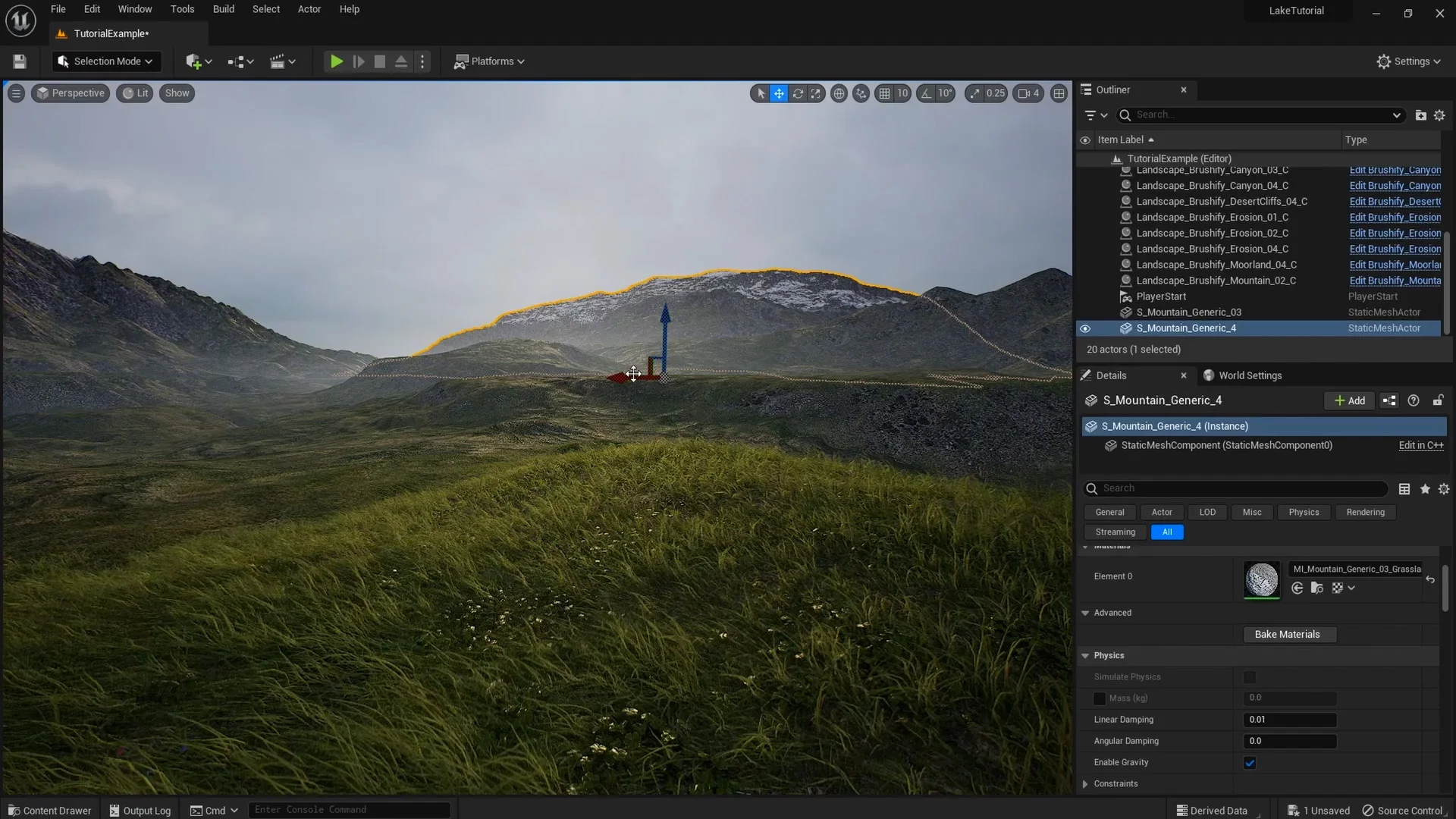The image size is (1456, 819).
Task: Open scale snap value 0.25
Action: tap(996, 93)
